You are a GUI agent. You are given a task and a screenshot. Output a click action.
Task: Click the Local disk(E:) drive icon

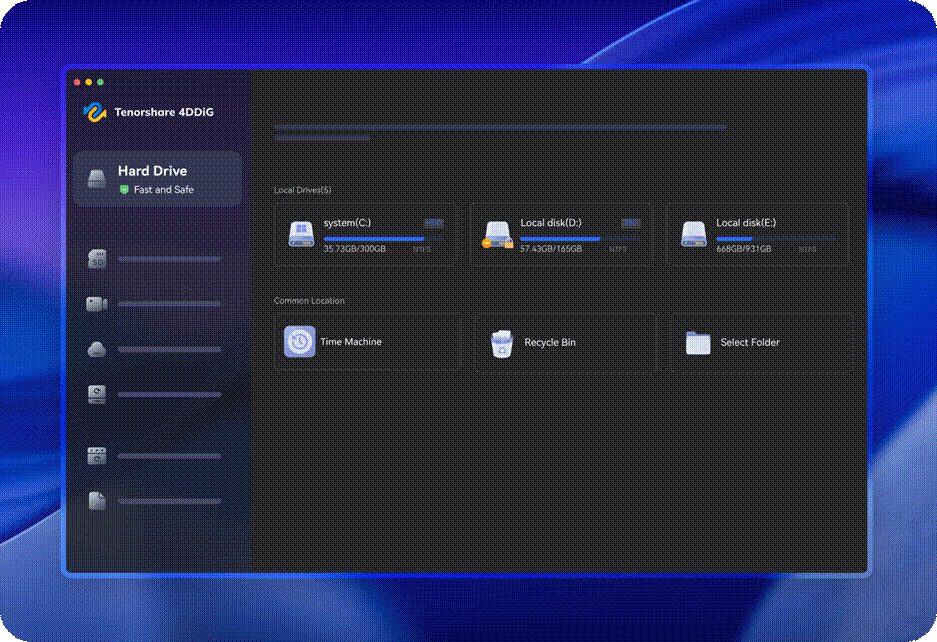(x=694, y=234)
